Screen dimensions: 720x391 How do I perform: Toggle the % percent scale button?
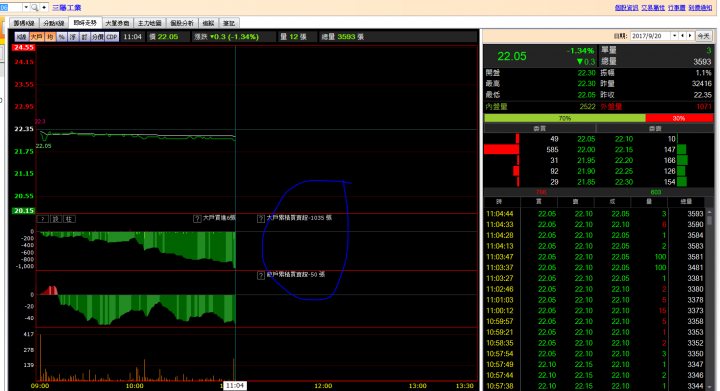(62, 37)
